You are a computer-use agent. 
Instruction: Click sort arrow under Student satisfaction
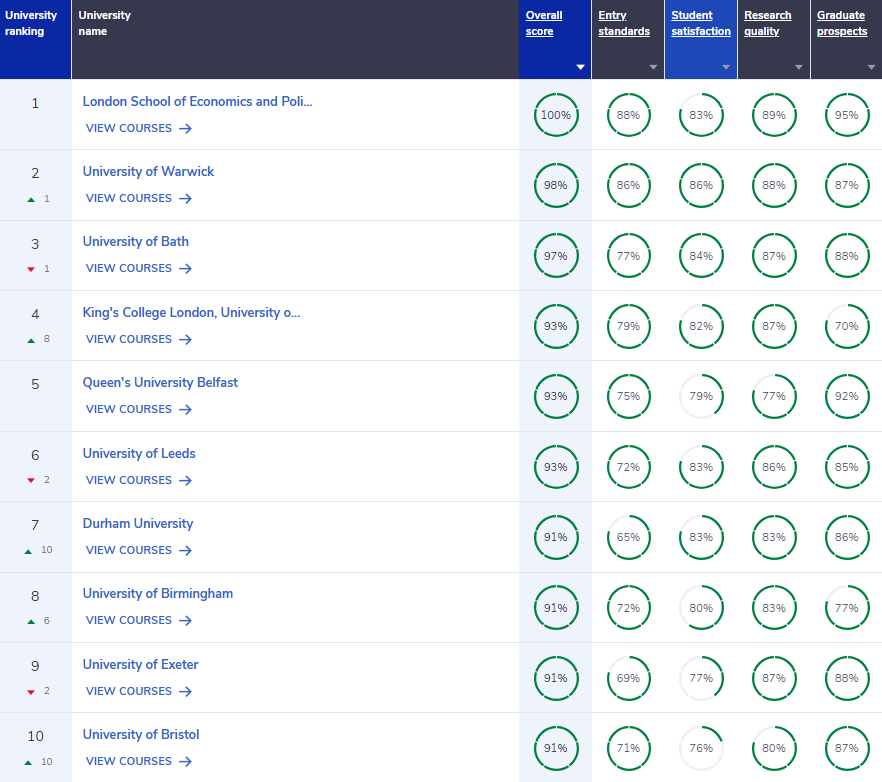(726, 68)
